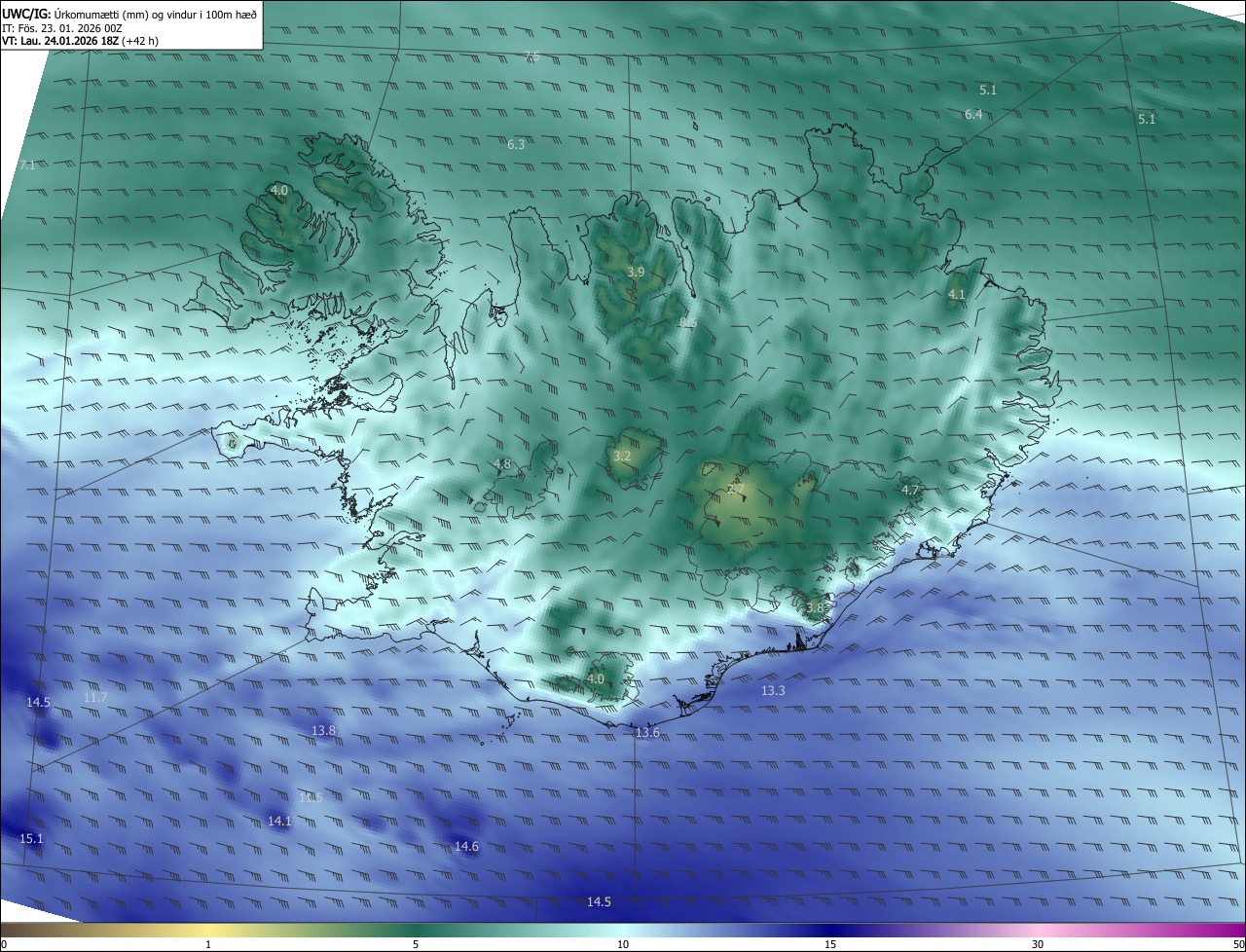Viewport: 1246px width, 952px height.
Task: Click the 4.8 value label on the map
Action: (502, 463)
